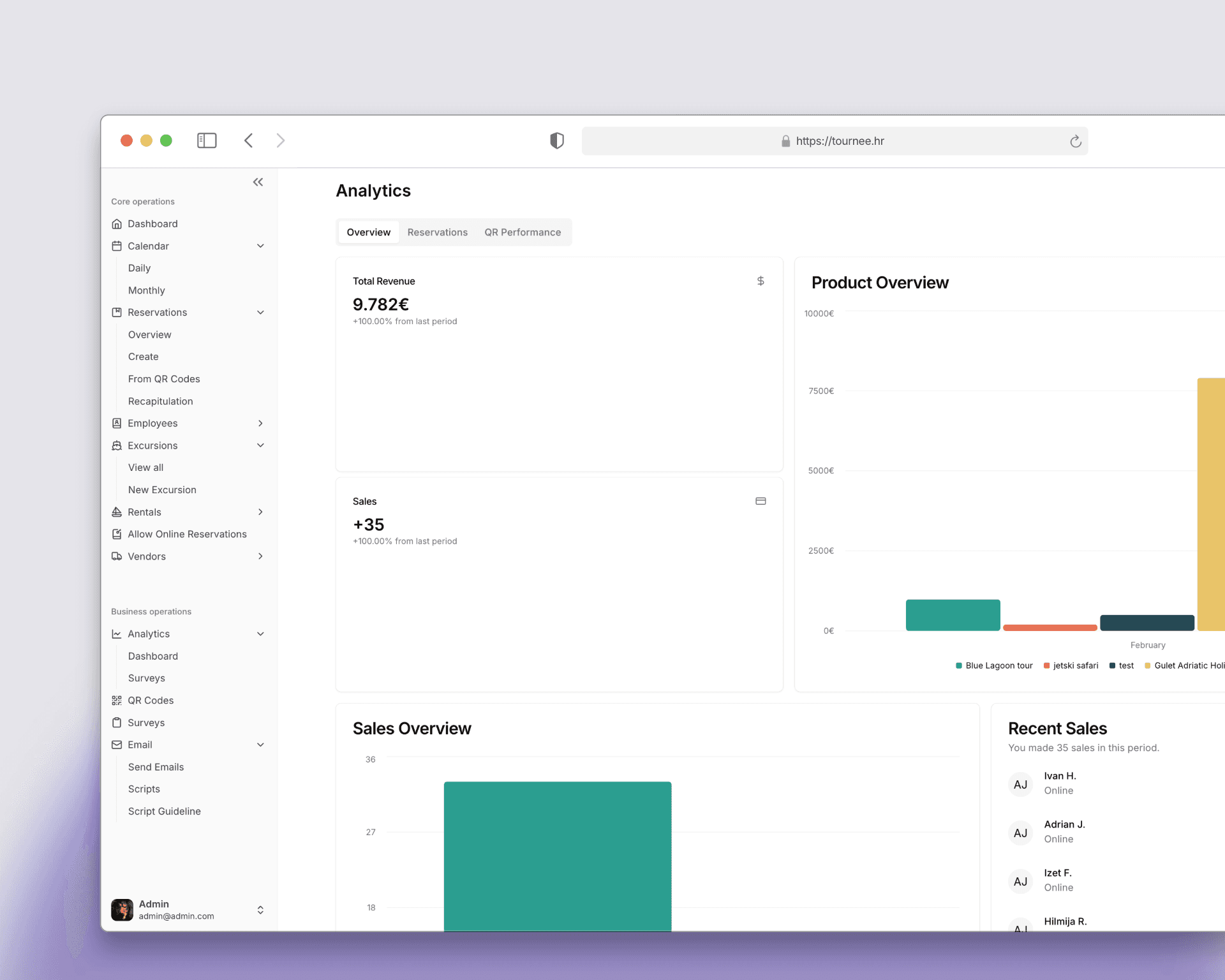Open New Excursion from the sidebar
Image resolution: width=1225 pixels, height=980 pixels.
[161, 489]
